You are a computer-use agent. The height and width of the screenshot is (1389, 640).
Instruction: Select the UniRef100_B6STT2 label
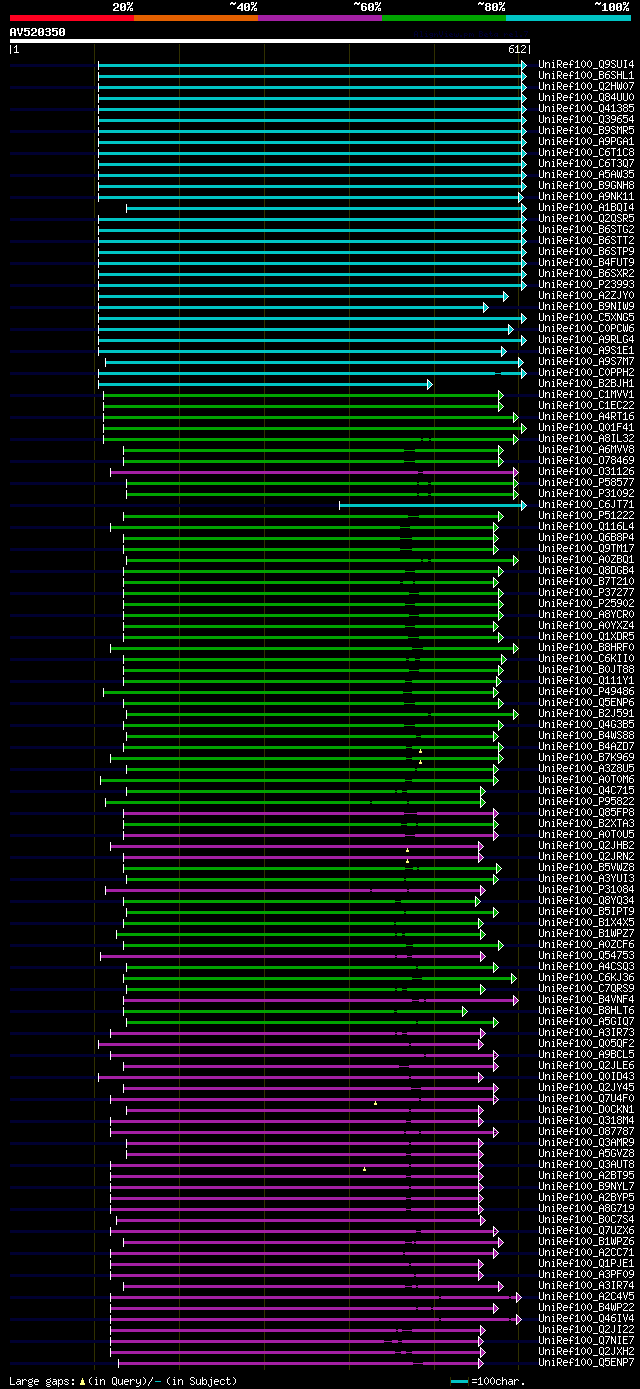click(586, 240)
